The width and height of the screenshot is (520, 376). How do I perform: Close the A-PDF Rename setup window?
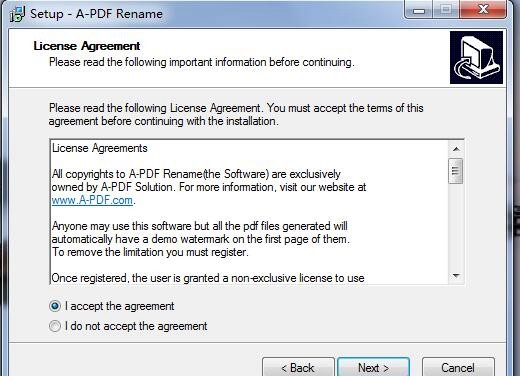point(483,10)
